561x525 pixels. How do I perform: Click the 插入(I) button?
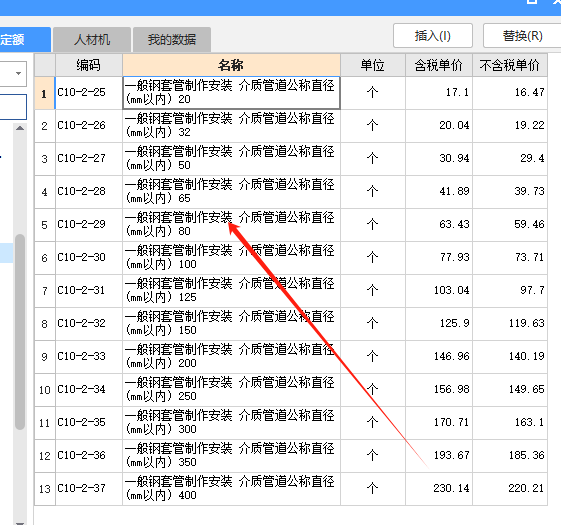(x=433, y=36)
